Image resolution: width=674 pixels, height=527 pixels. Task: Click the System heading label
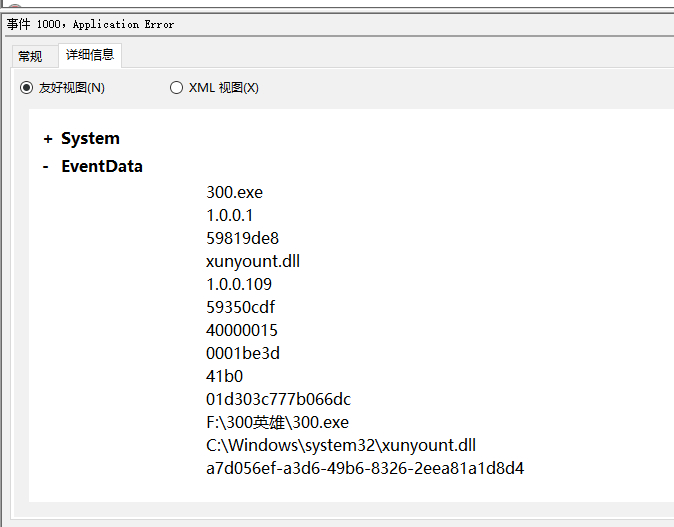[90, 138]
